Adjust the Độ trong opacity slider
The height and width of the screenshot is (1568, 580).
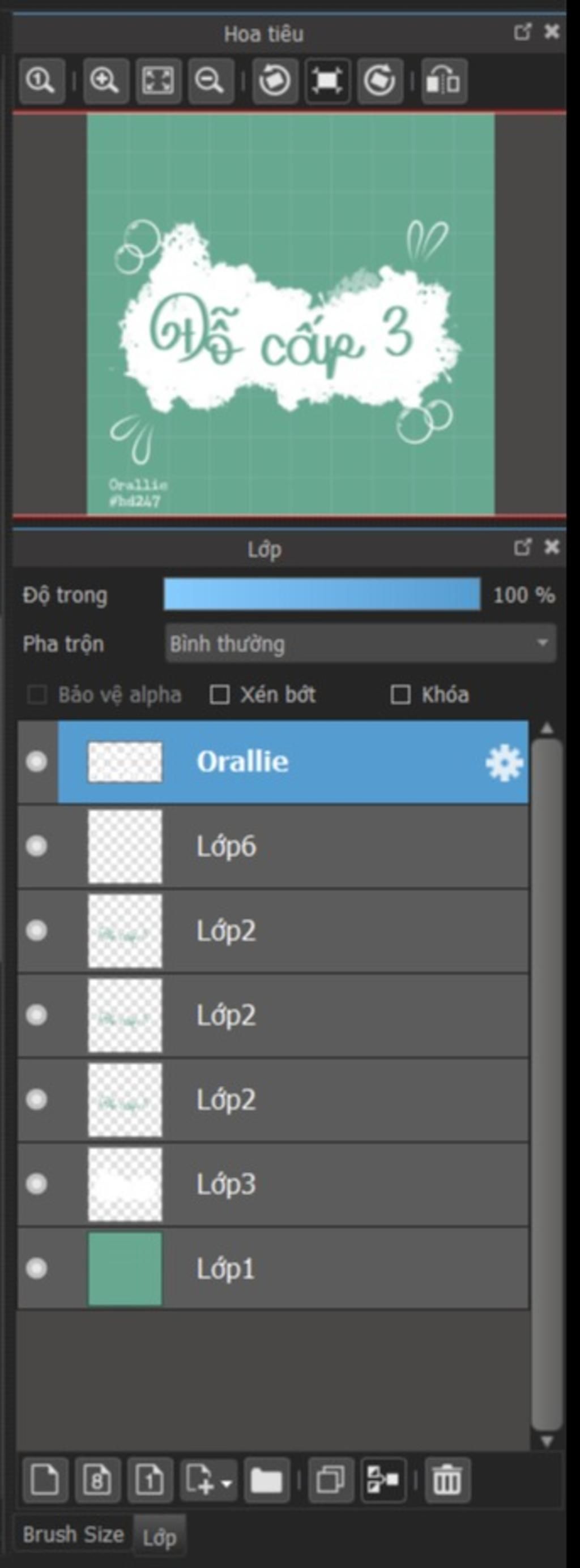[322, 594]
